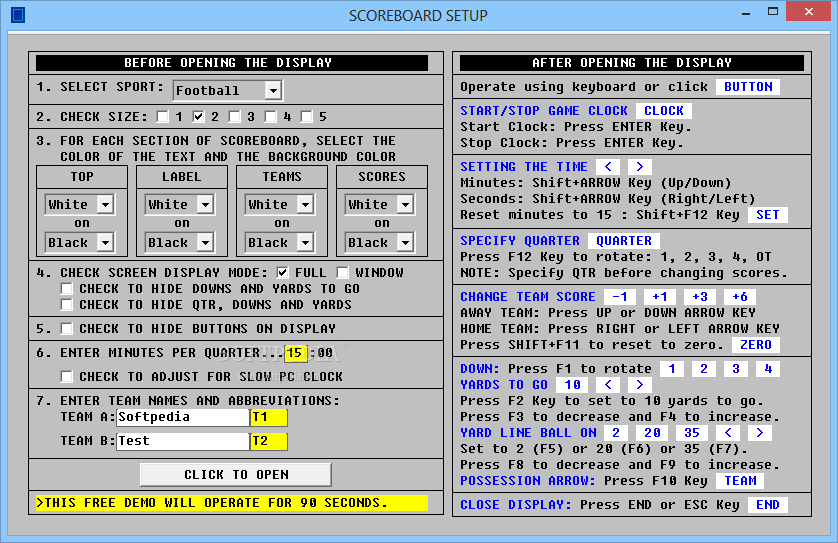
Task: Click right arrow on Yard Line Ball On row
Action: tap(760, 433)
